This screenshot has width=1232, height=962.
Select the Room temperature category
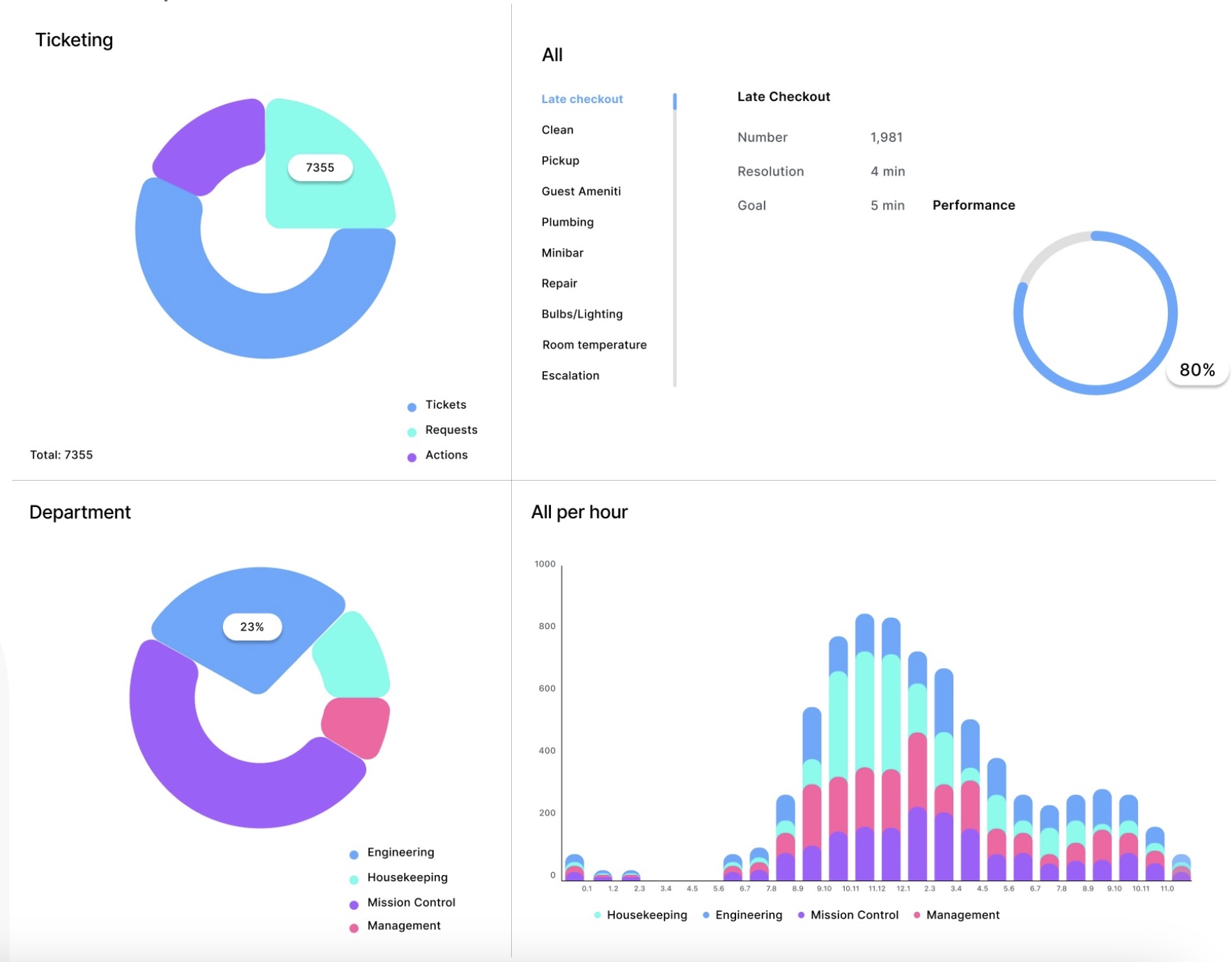click(594, 344)
